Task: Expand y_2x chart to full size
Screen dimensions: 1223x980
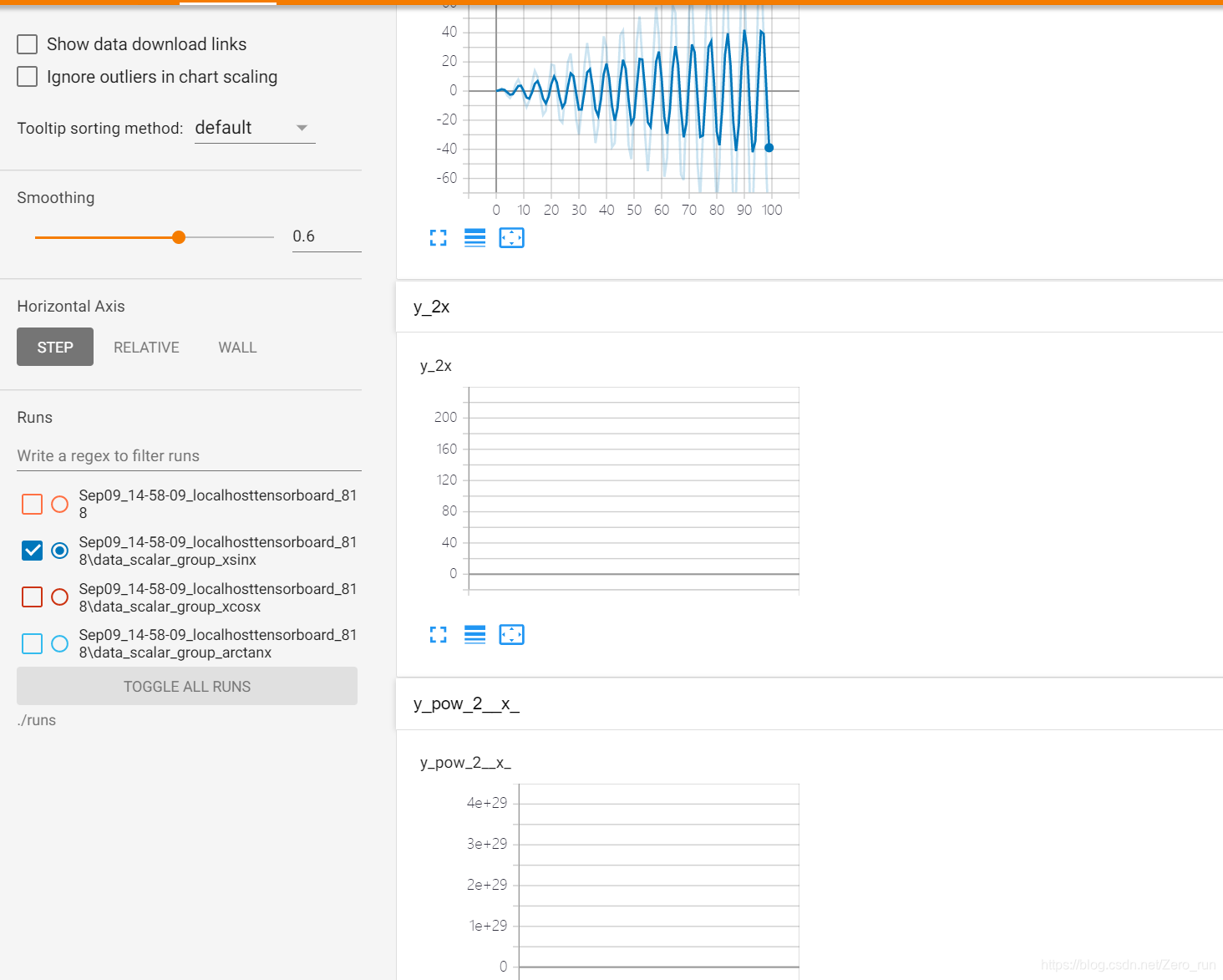Action: [x=439, y=635]
